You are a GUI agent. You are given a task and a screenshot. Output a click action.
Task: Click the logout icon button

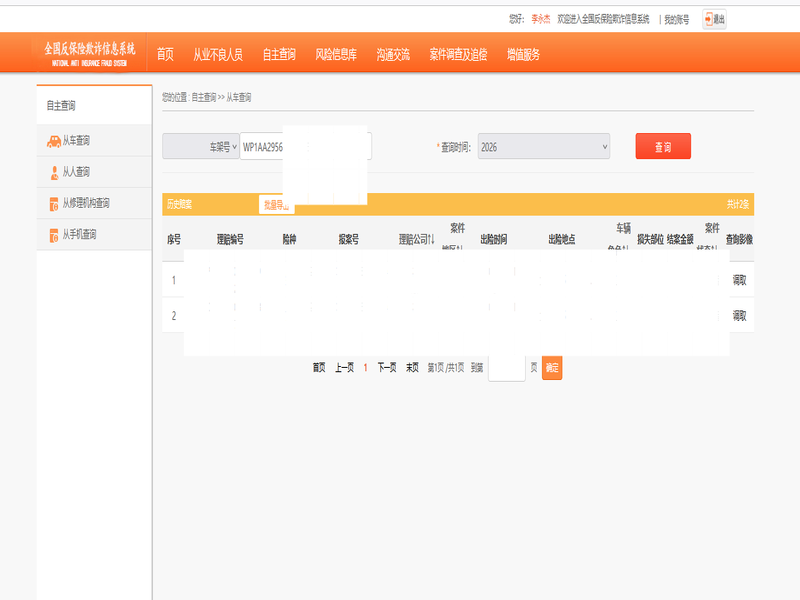pos(714,19)
